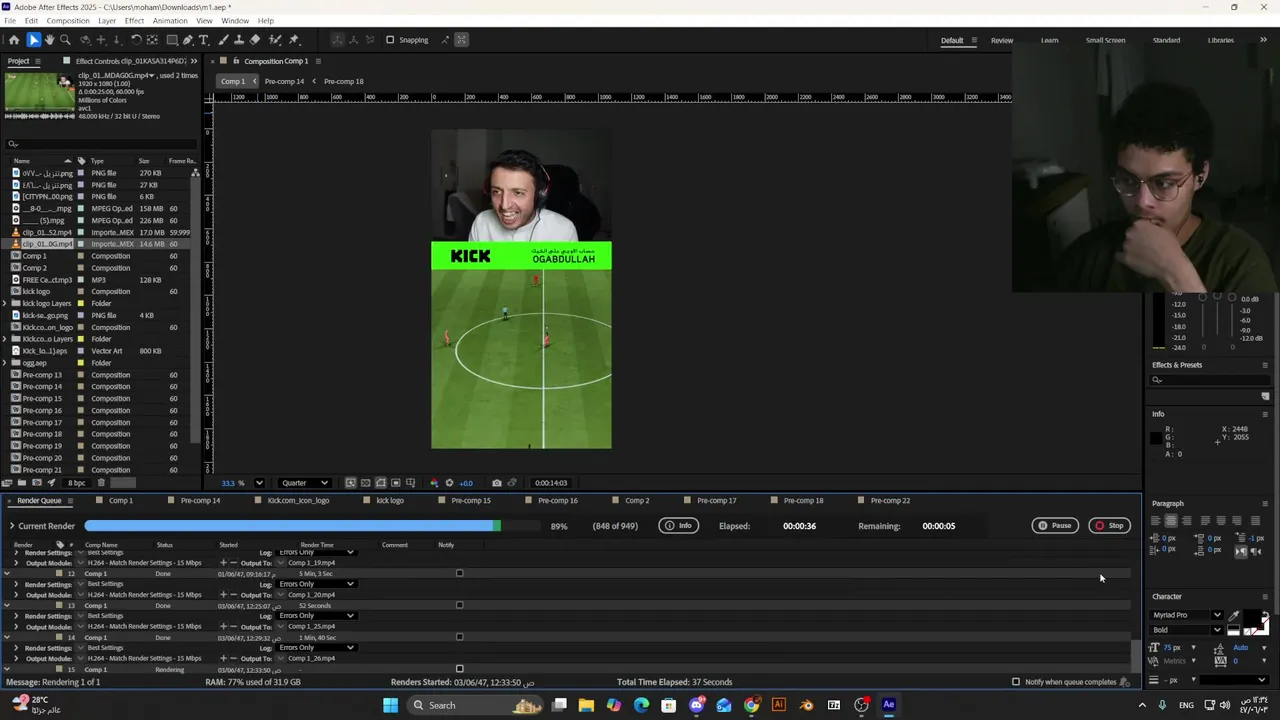Switch to the Pre-comp 14 timeline tab
The image size is (1280, 720).
(200, 500)
